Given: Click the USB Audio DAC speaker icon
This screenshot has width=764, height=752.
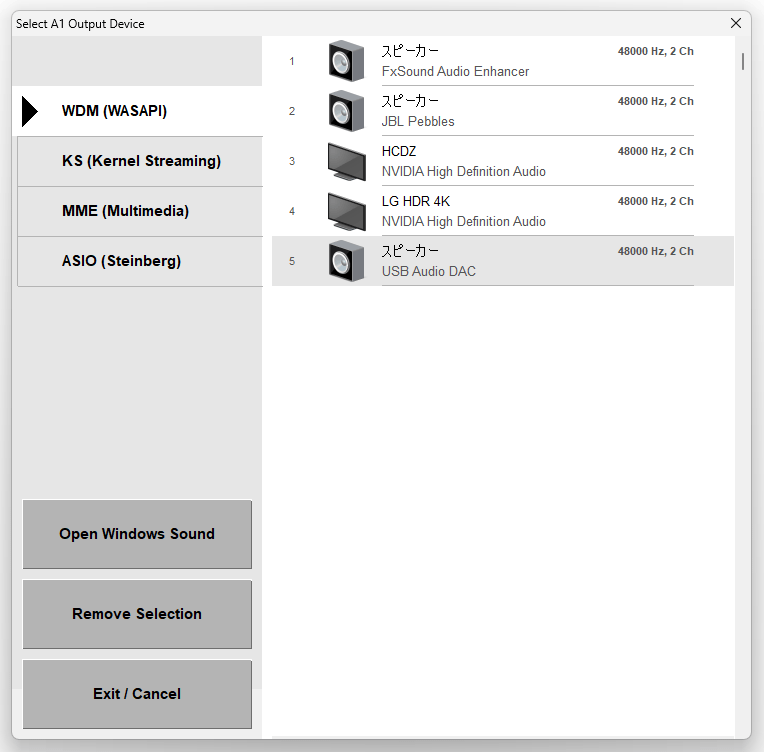Looking at the screenshot, I should coord(346,261).
